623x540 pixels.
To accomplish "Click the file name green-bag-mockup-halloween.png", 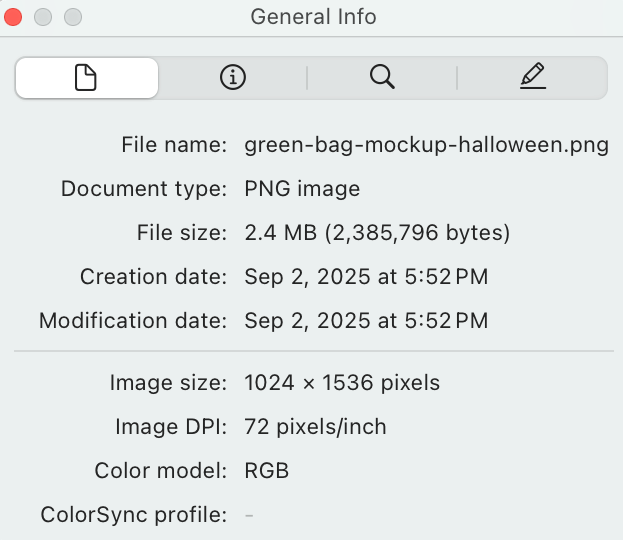I will pos(426,145).
